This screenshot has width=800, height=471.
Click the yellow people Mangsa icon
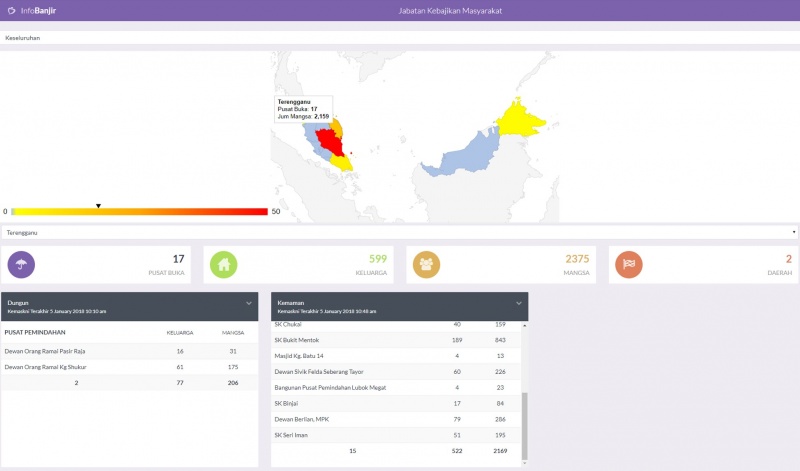point(426,264)
